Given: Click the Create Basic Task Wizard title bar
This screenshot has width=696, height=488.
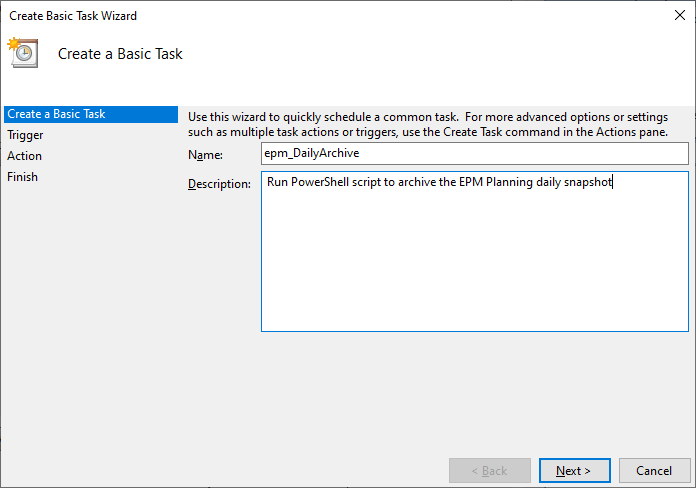Looking at the screenshot, I should click(300, 15).
